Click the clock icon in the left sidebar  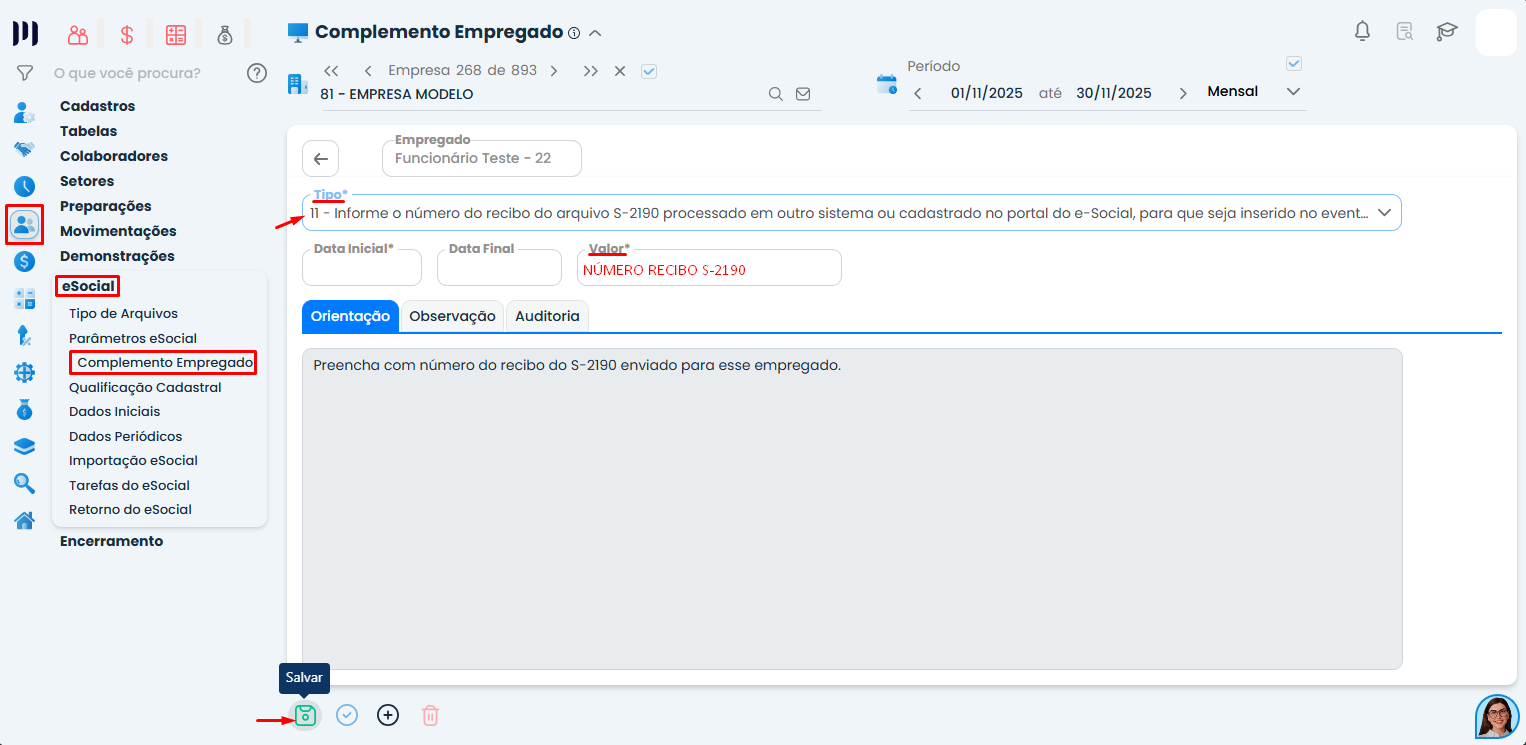25,186
